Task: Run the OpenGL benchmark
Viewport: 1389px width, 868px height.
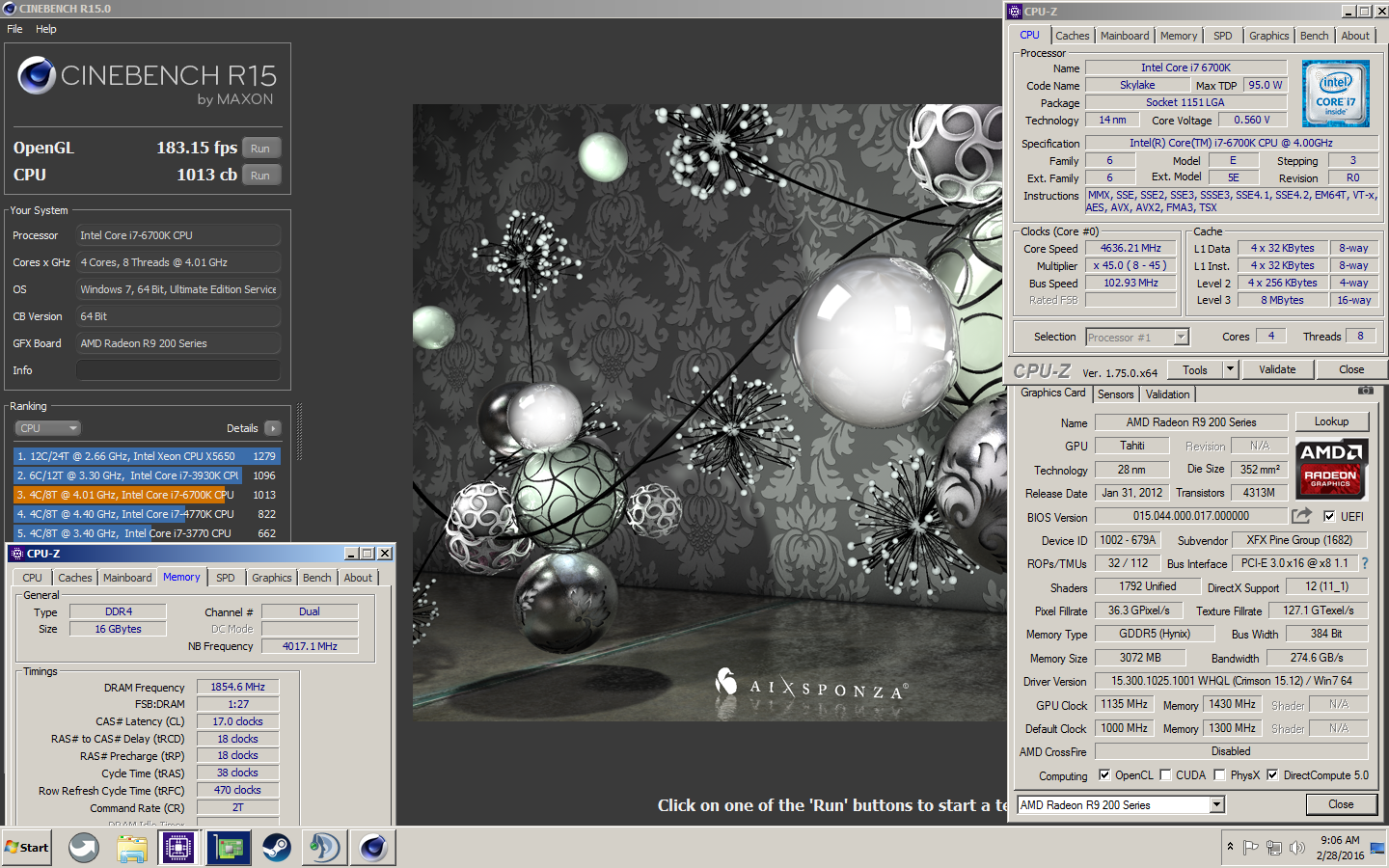Action: point(260,148)
